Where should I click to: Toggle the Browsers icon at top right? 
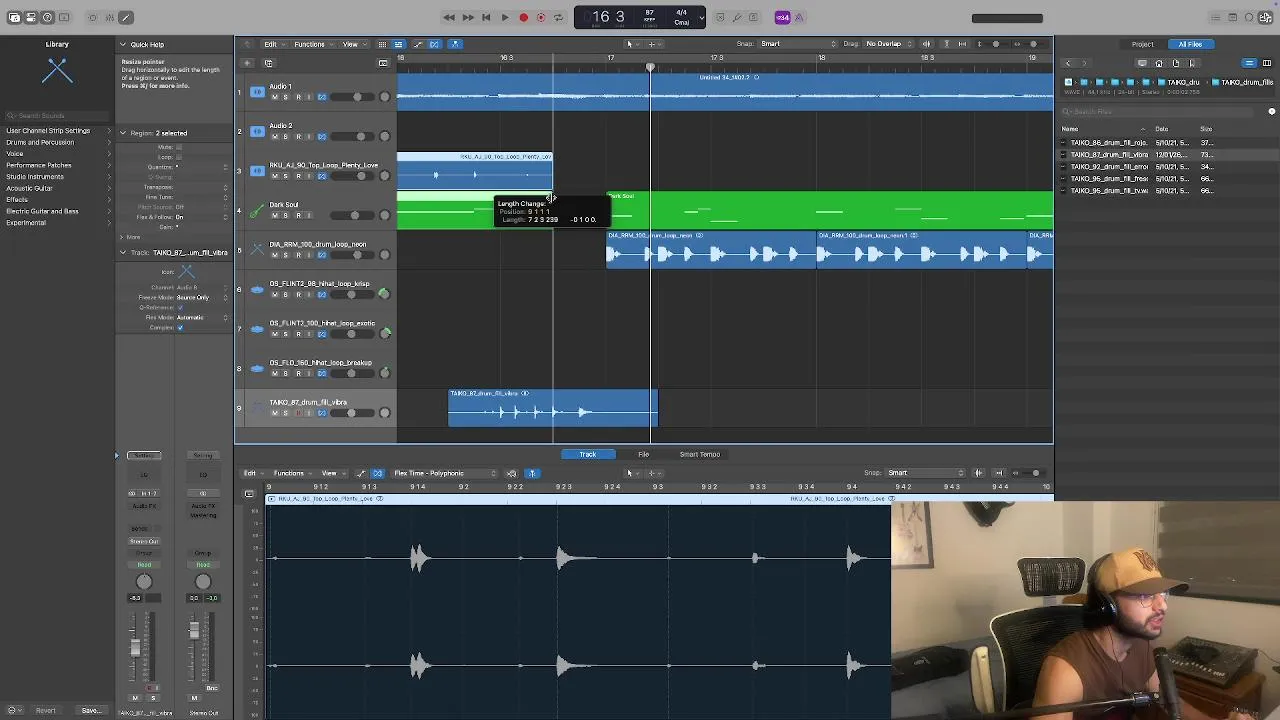coord(1267,17)
